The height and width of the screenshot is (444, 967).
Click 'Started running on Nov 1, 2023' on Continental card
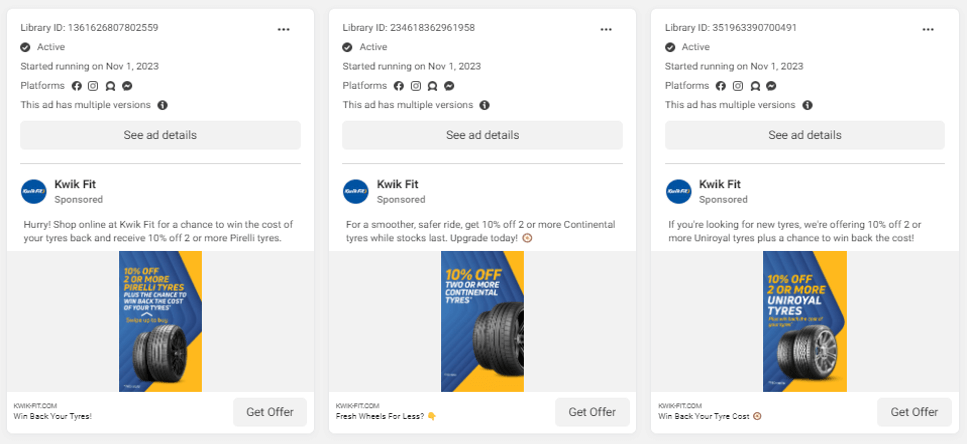coord(411,66)
